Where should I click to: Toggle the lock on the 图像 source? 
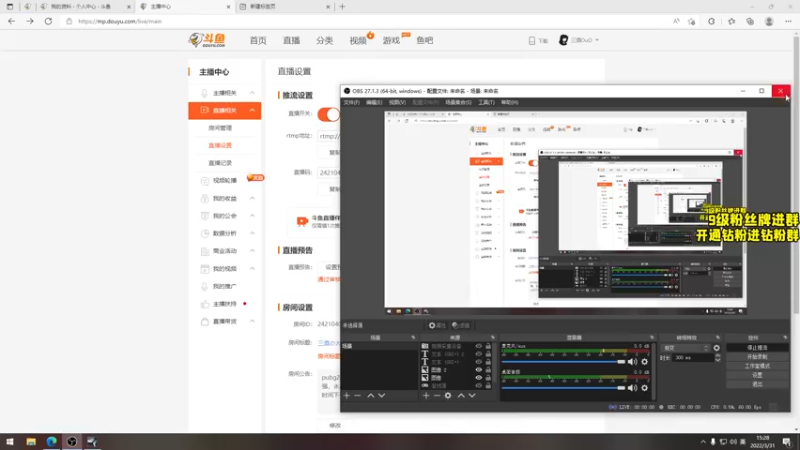click(x=488, y=378)
